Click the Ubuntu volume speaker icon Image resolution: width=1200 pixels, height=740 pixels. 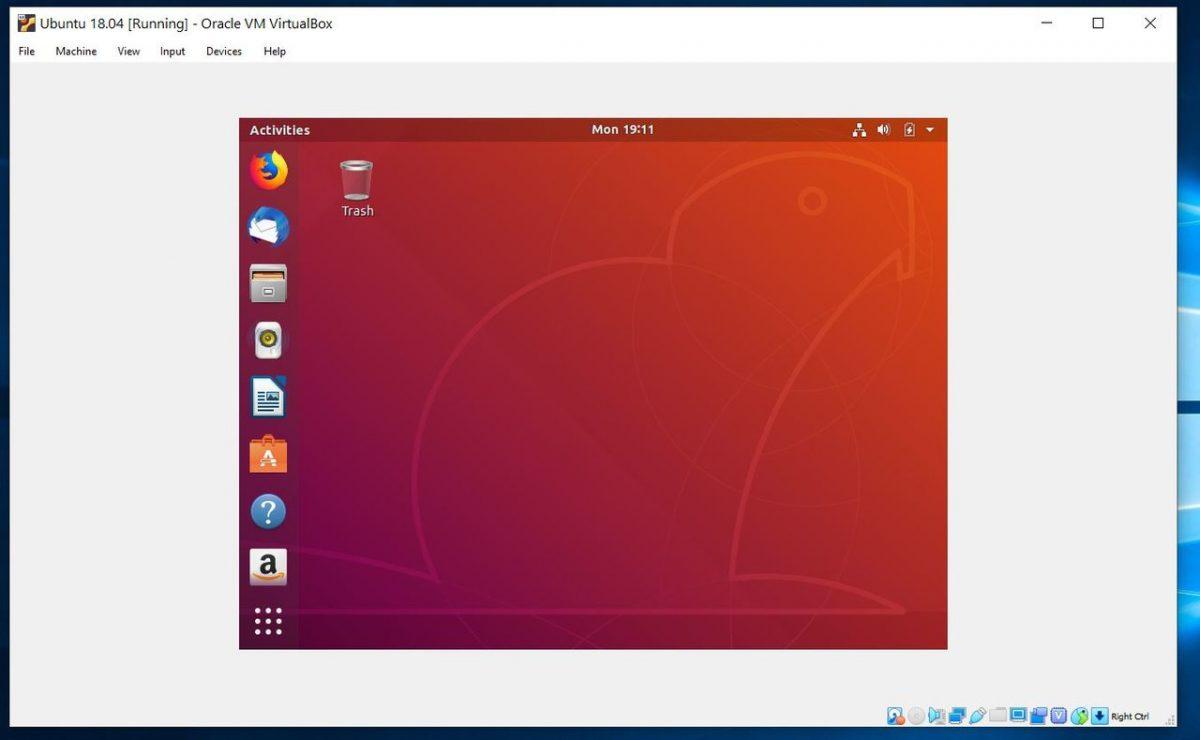884,130
